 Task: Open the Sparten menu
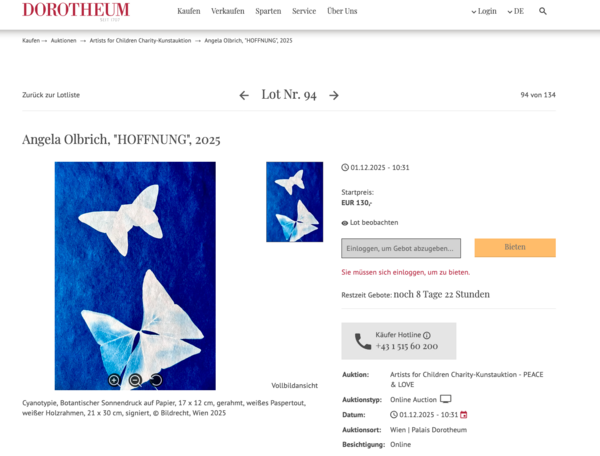268,11
